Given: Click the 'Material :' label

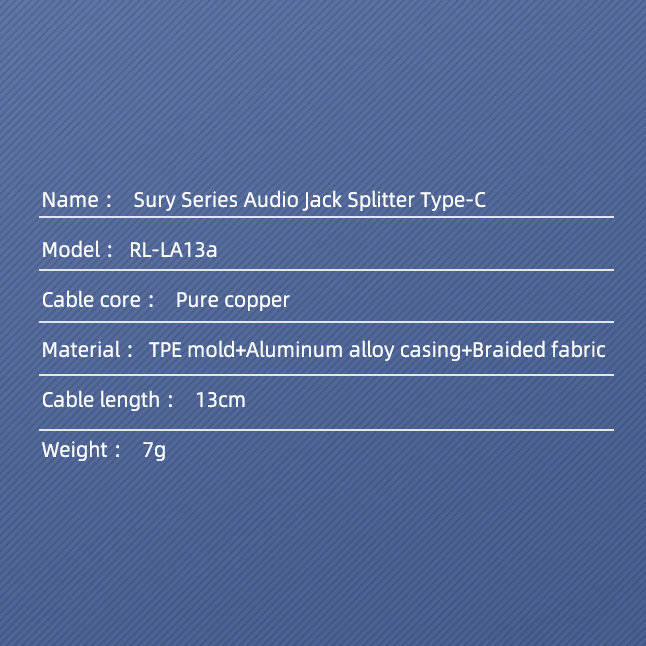Looking at the screenshot, I should click(87, 350).
